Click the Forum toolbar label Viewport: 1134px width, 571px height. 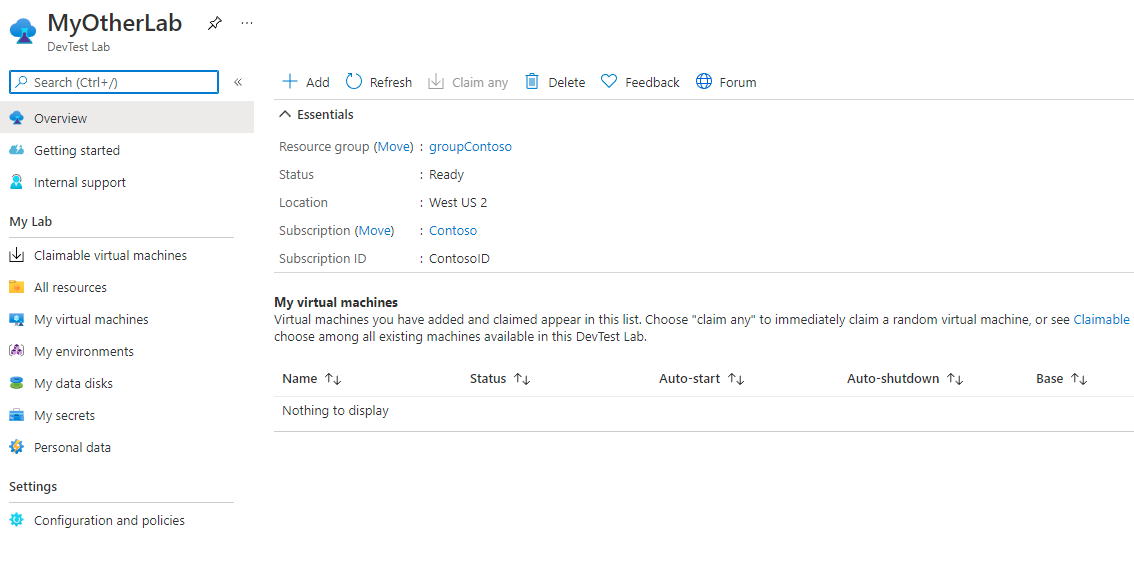738,82
